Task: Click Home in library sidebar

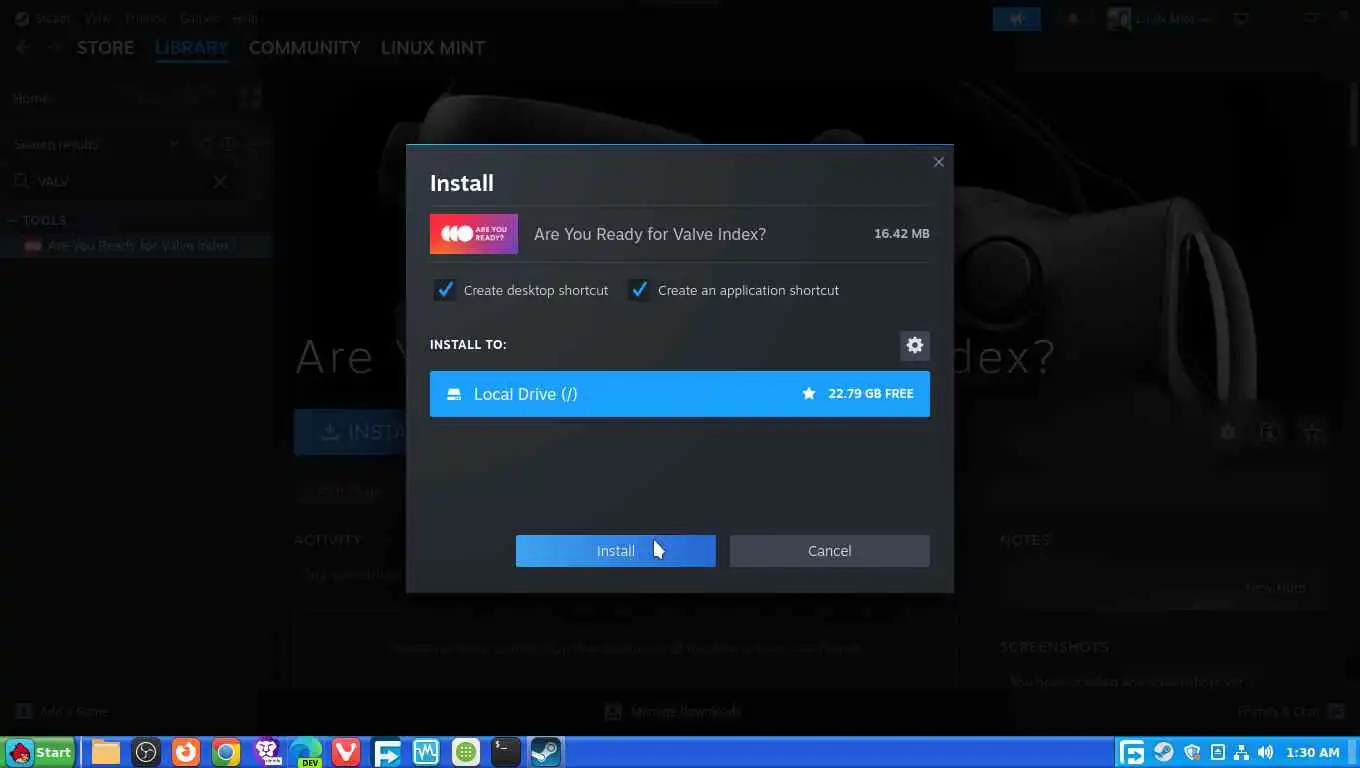Action: (31, 98)
